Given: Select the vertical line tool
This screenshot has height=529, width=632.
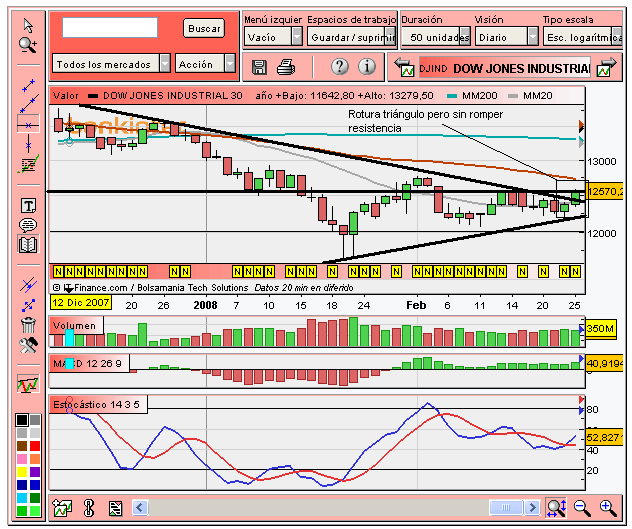Looking at the screenshot, I should pyautogui.click(x=28, y=144).
